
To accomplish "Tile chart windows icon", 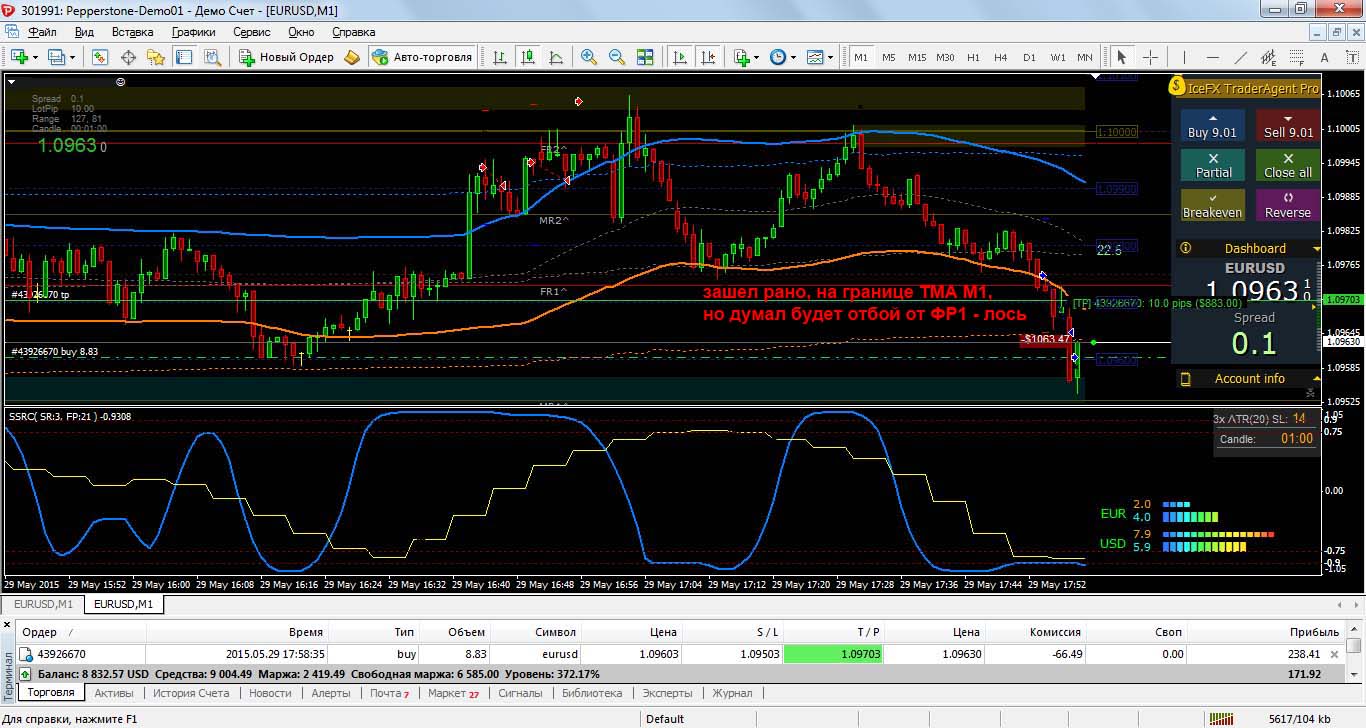I will (645, 57).
